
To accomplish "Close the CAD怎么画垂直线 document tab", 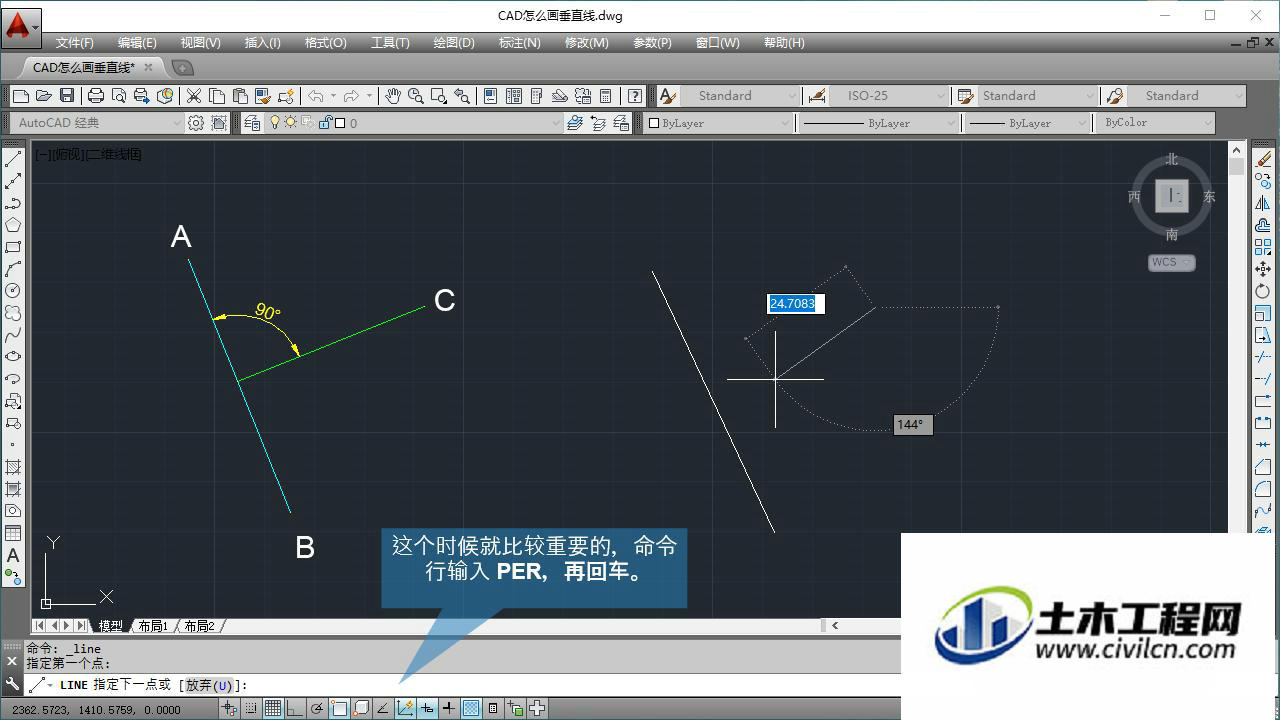I will (x=149, y=67).
